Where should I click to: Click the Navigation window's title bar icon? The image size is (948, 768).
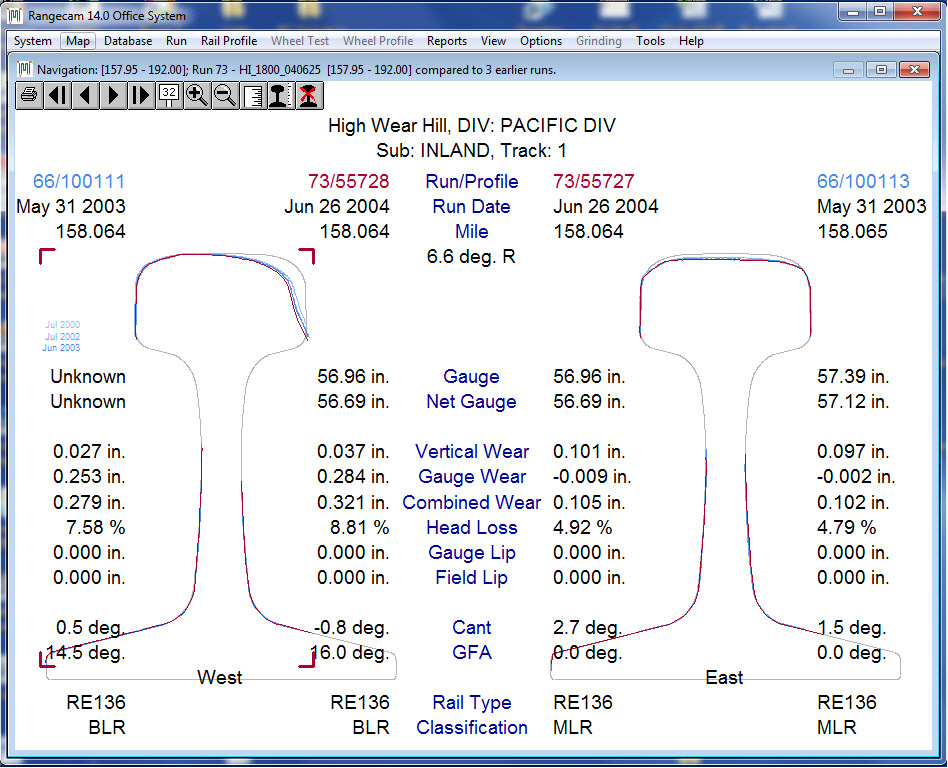[x=25, y=70]
